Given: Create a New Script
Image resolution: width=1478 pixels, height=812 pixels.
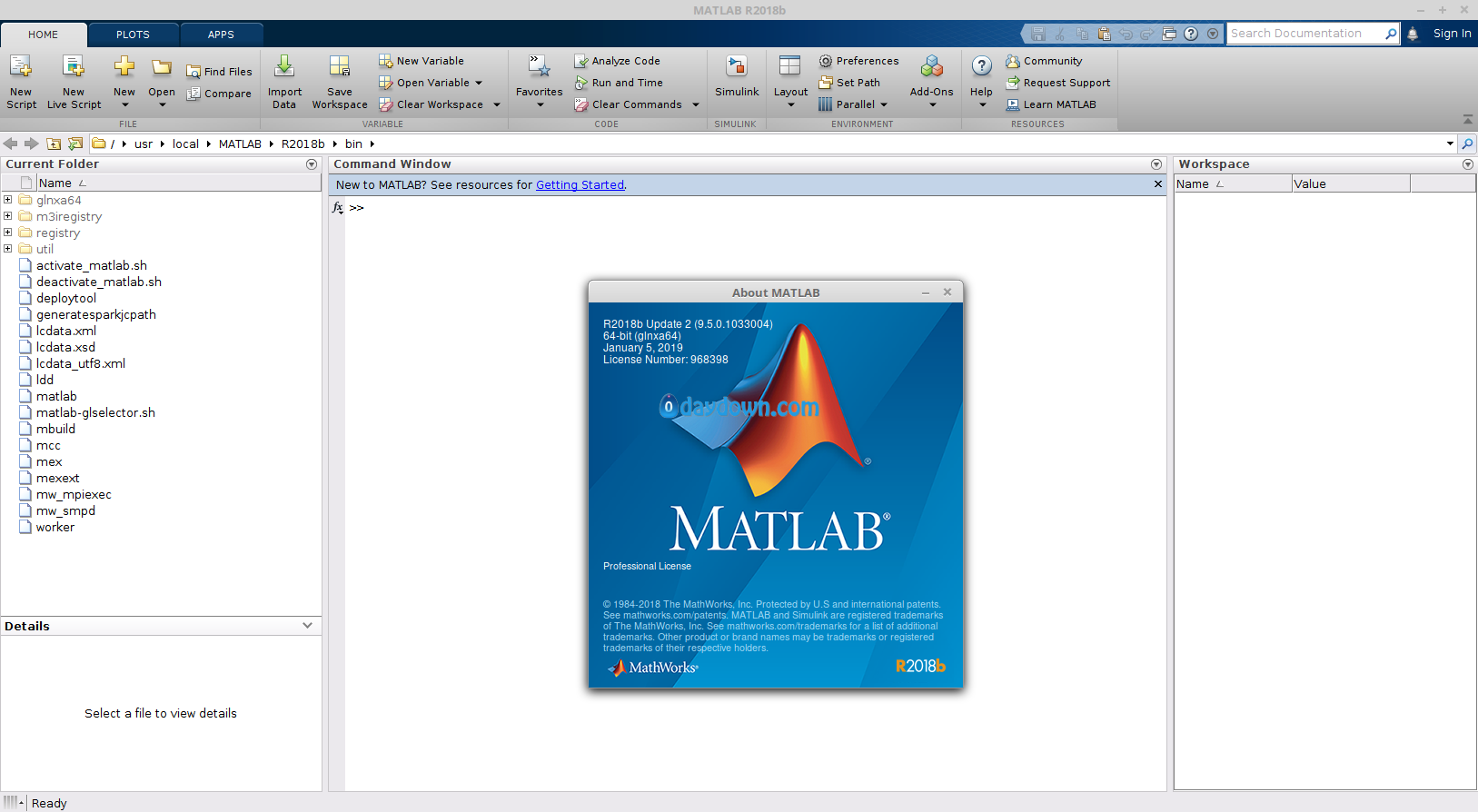Looking at the screenshot, I should click(x=21, y=82).
